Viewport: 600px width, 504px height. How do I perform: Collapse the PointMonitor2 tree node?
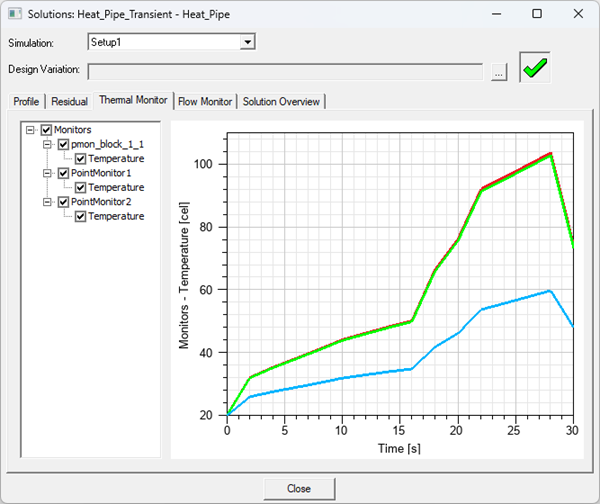[47, 202]
